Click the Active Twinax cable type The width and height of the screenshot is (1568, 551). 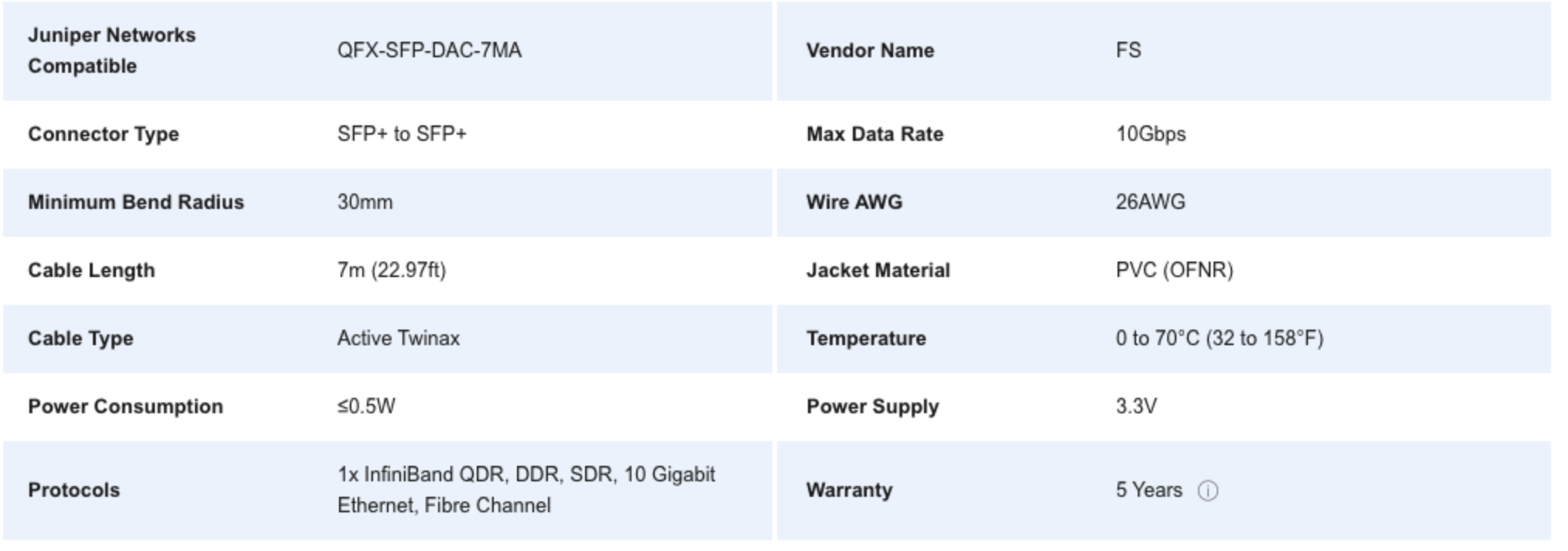coord(398,338)
